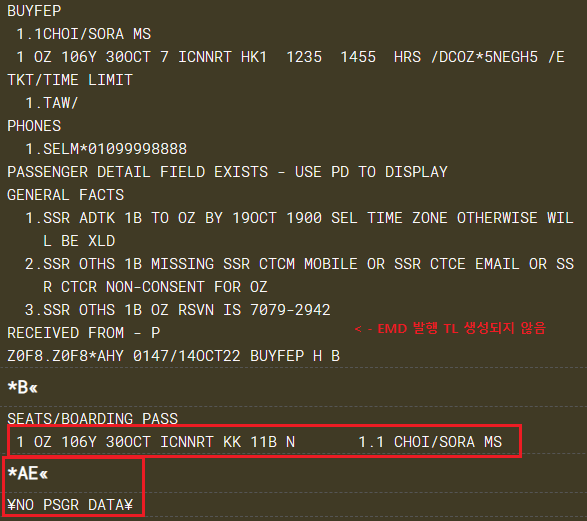This screenshot has height=521, width=587.
Task: Click the PHONES section heading
Action: click(x=34, y=126)
